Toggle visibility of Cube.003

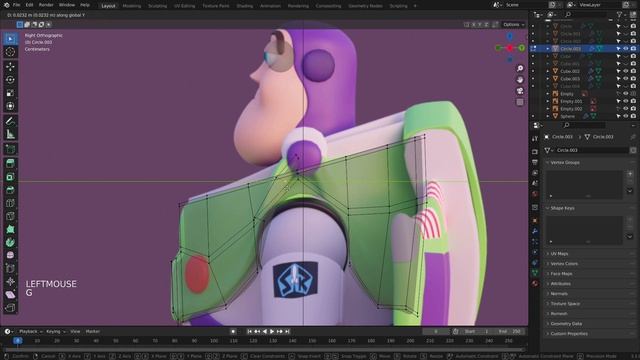pyautogui.click(x=626, y=78)
